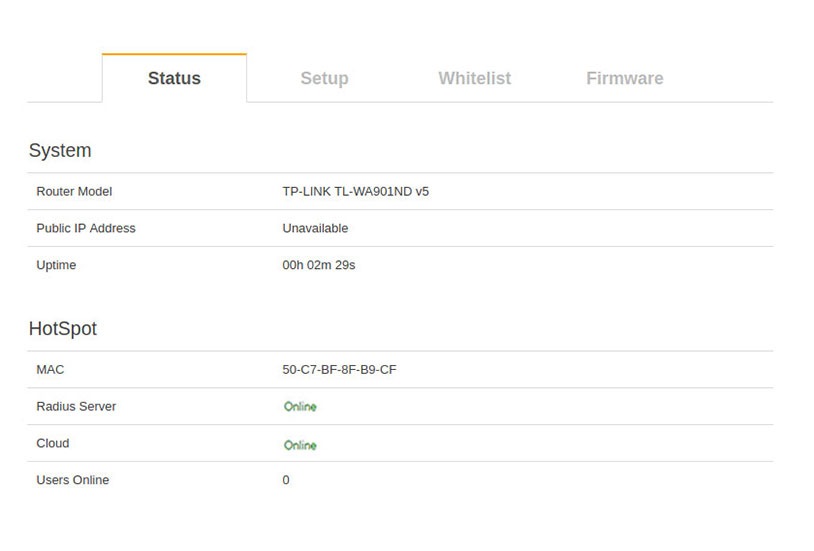This screenshot has height=551, width=814.
Task: Click the Radius Server Online status
Action: point(300,407)
